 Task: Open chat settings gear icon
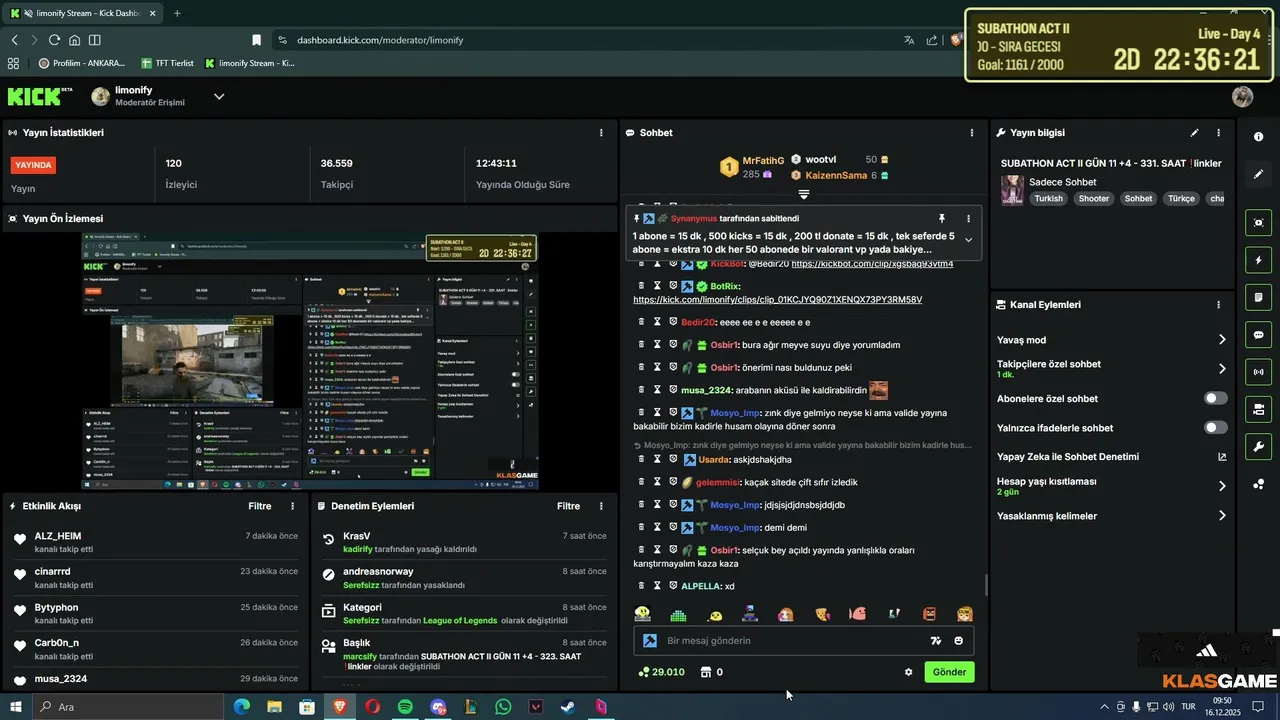[x=908, y=672]
